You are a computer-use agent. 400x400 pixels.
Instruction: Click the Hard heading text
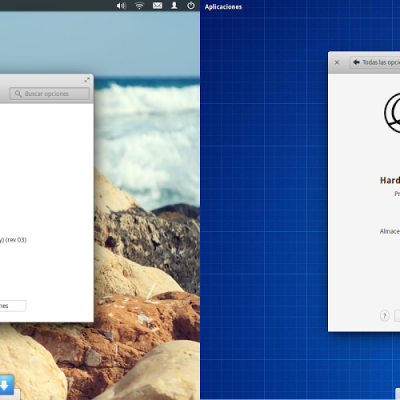[390, 180]
